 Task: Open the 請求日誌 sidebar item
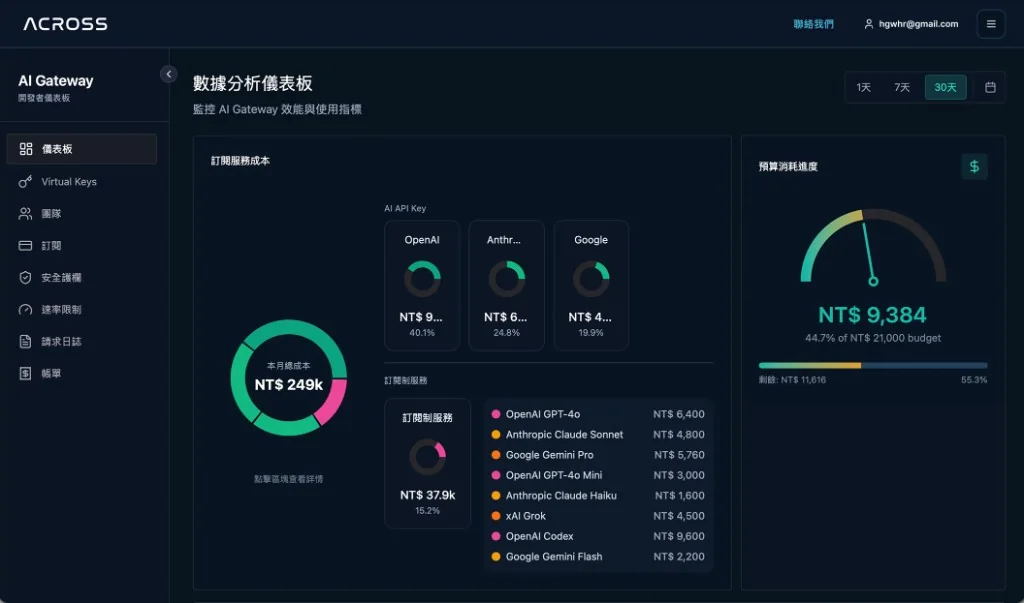coord(82,342)
